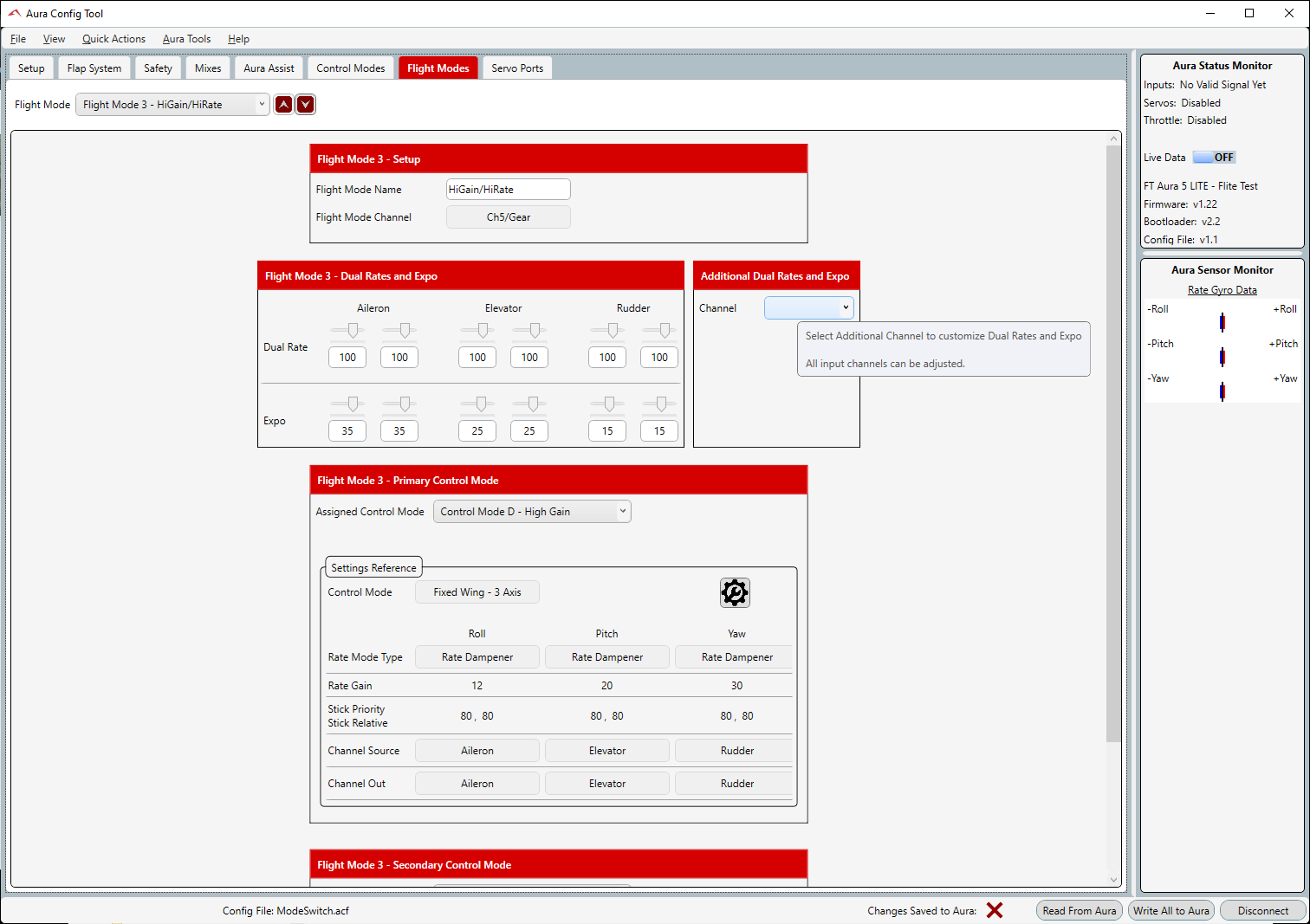The width and height of the screenshot is (1310, 924).
Task: Click the second Rudder expo slider
Action: tap(661, 404)
